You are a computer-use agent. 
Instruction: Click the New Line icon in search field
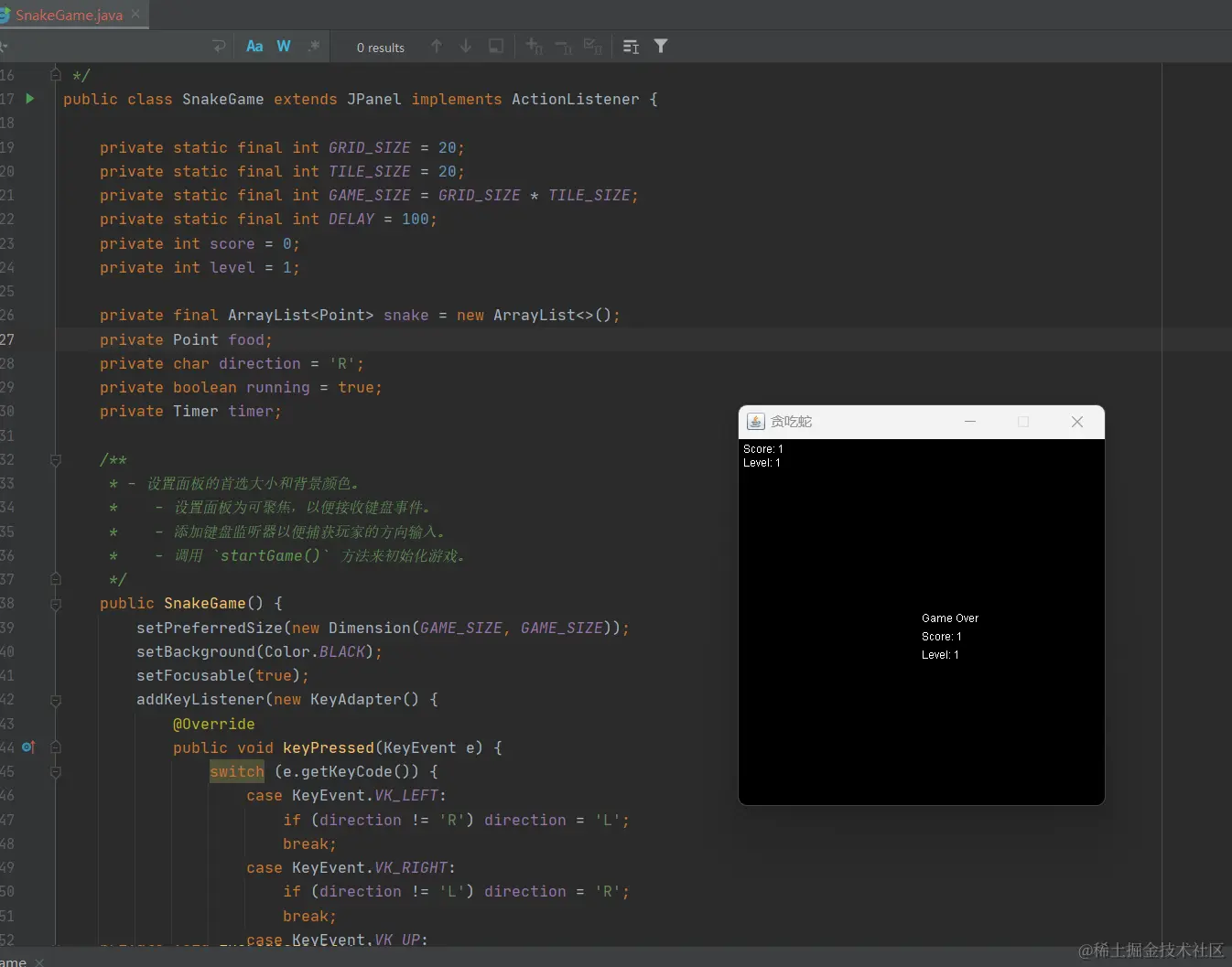click(x=219, y=47)
